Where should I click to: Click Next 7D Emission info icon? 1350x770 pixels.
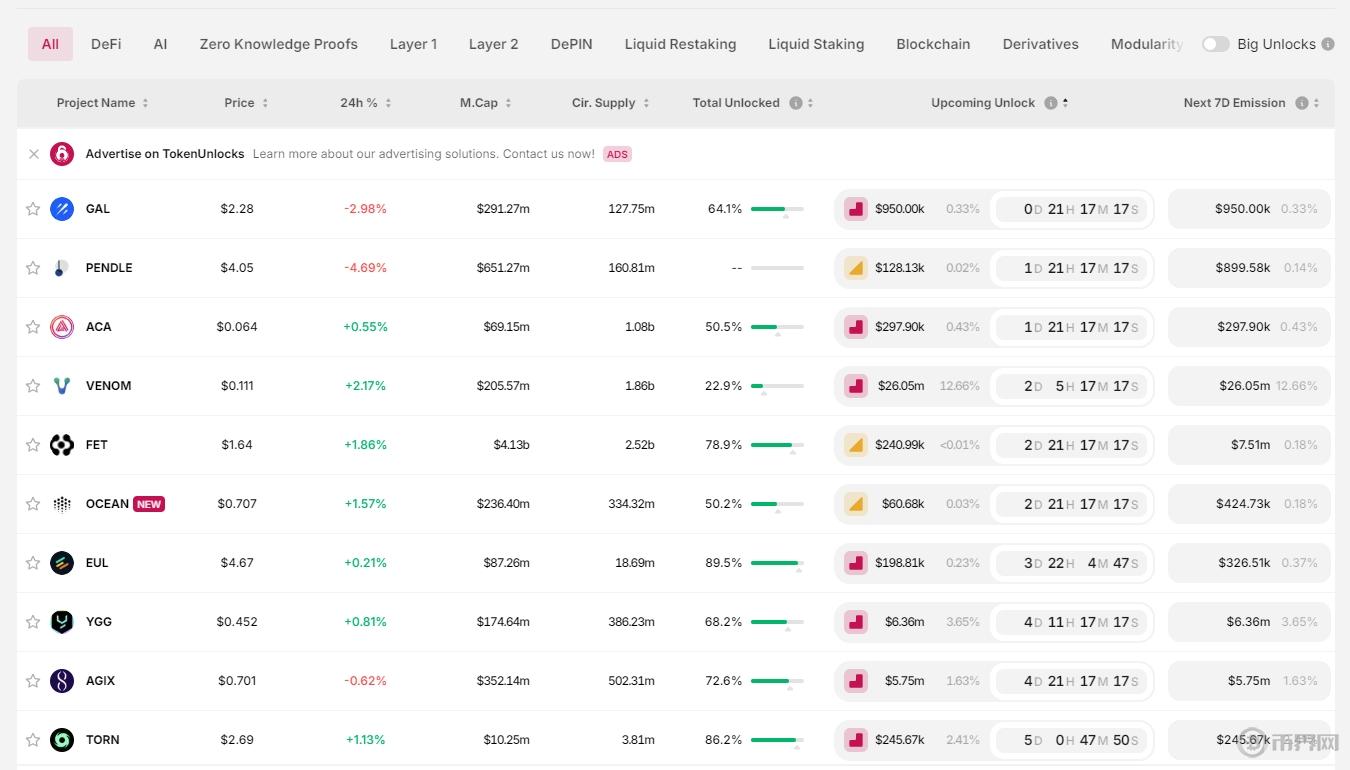pyautogui.click(x=1302, y=103)
